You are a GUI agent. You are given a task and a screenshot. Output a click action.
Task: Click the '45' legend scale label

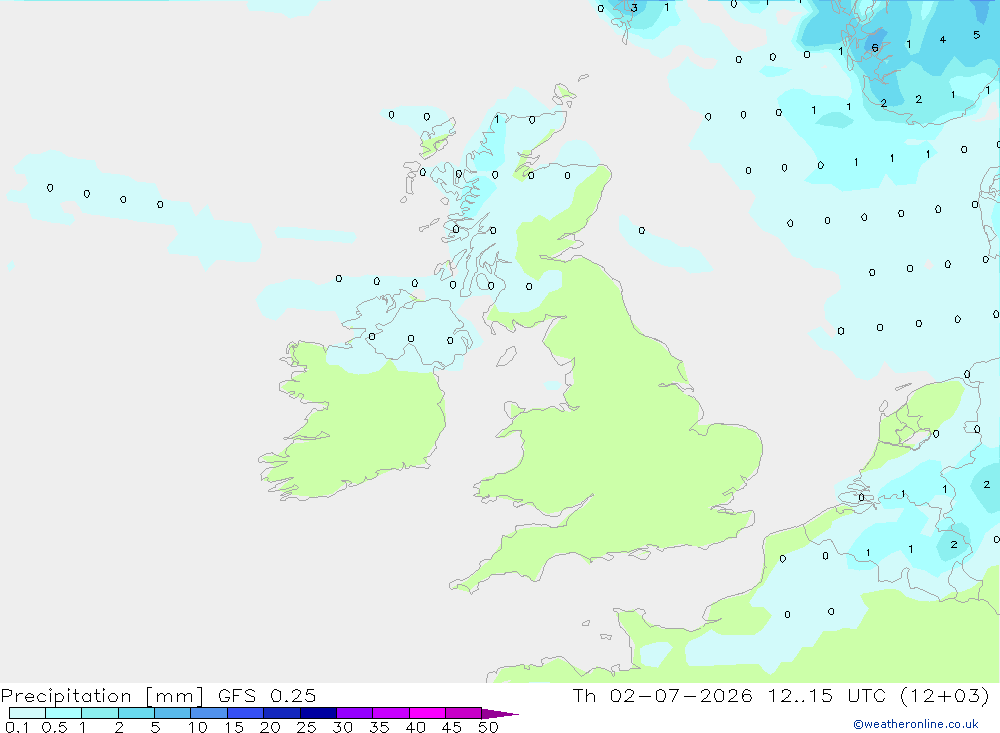point(452,727)
